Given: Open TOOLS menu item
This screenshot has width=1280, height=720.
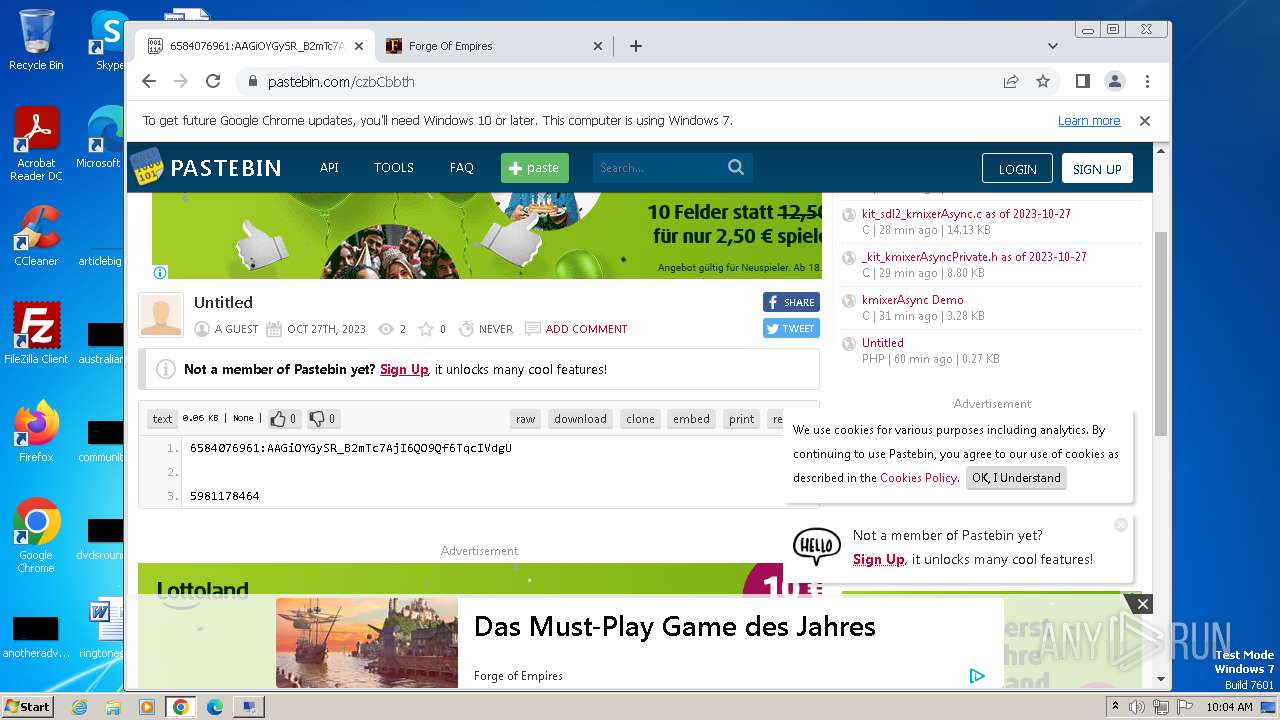Looking at the screenshot, I should (x=394, y=168).
